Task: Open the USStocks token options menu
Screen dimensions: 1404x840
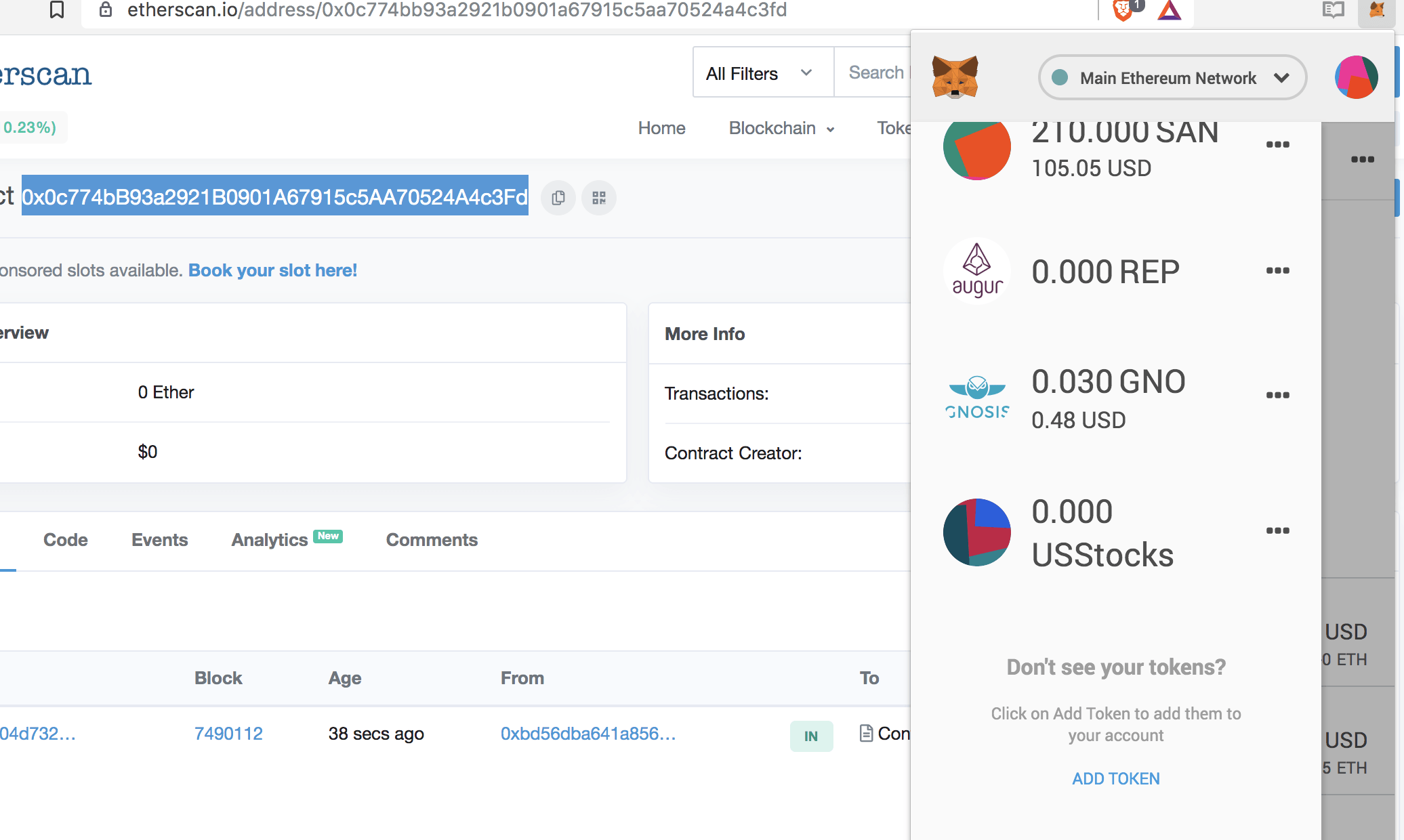Action: coord(1278,530)
